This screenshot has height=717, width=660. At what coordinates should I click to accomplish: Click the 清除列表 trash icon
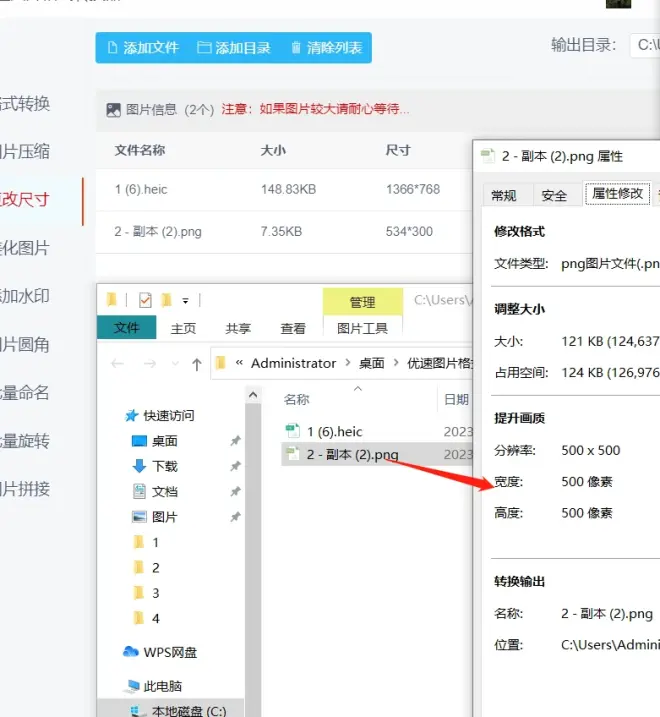coord(296,48)
